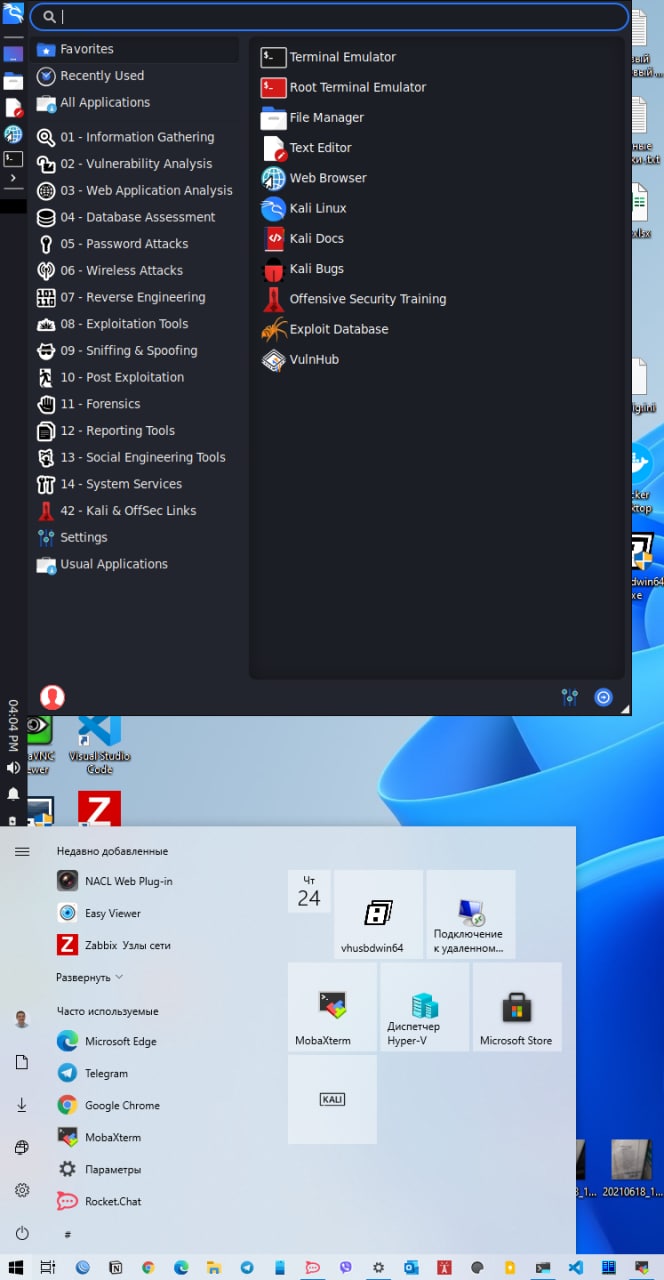The image size is (664, 1280).
Task: Expand the Kali side panel hidden launchers arrow
Action: click(13, 178)
